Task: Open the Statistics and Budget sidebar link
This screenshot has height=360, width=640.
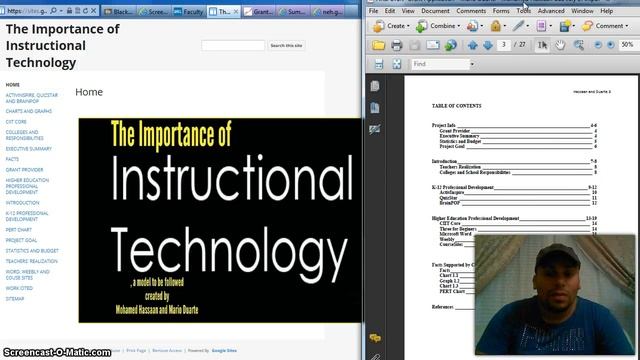Action: click(x=32, y=251)
